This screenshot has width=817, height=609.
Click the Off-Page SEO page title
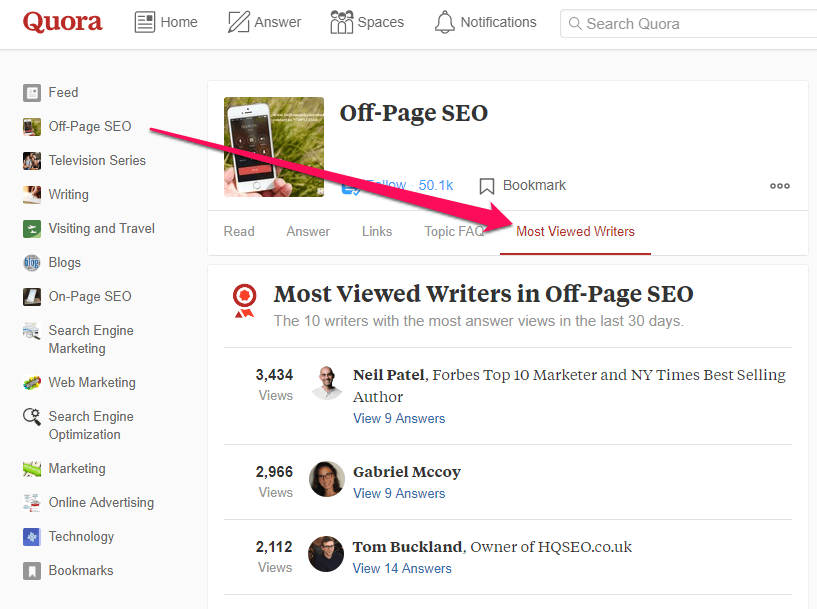pos(414,113)
